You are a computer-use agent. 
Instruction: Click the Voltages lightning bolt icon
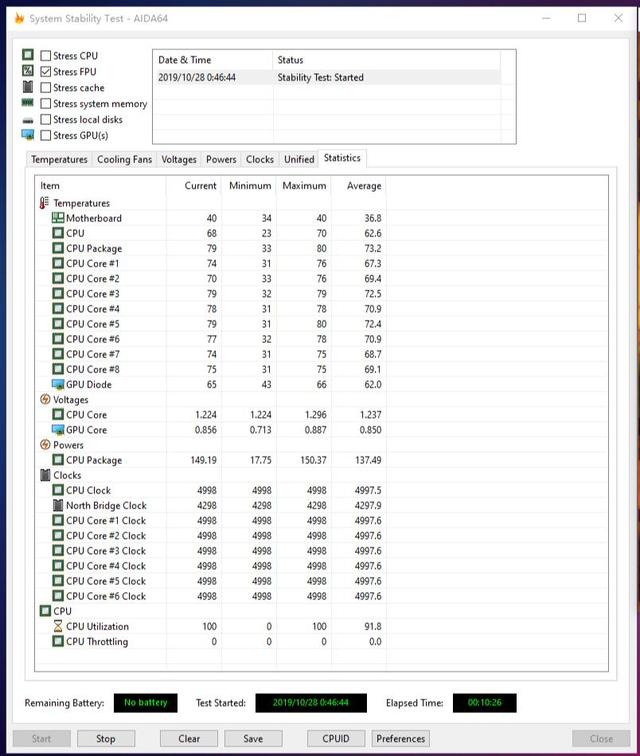[x=45, y=400]
